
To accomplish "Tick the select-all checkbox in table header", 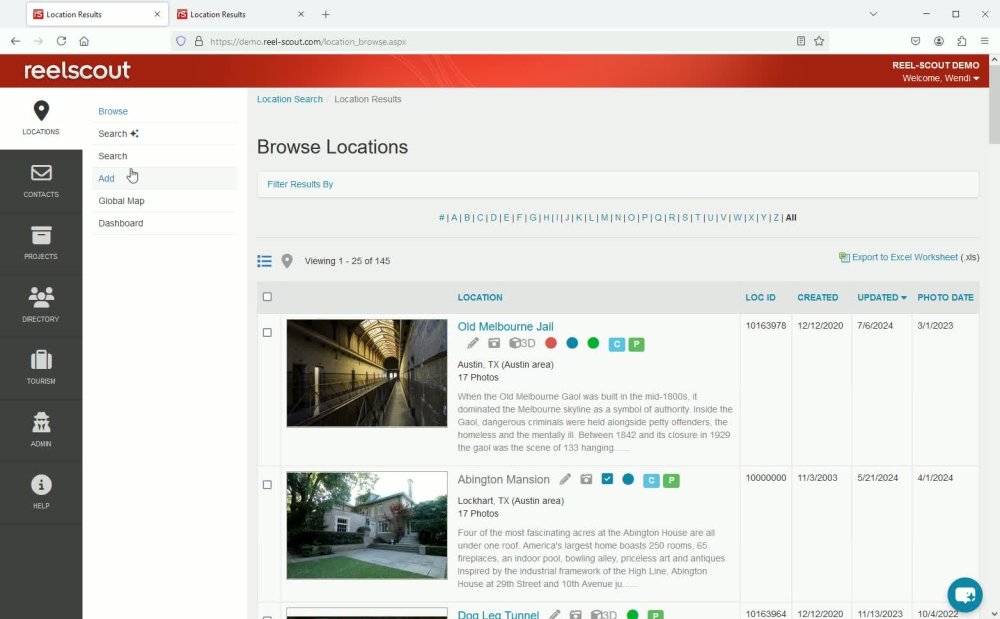I will pos(267,296).
